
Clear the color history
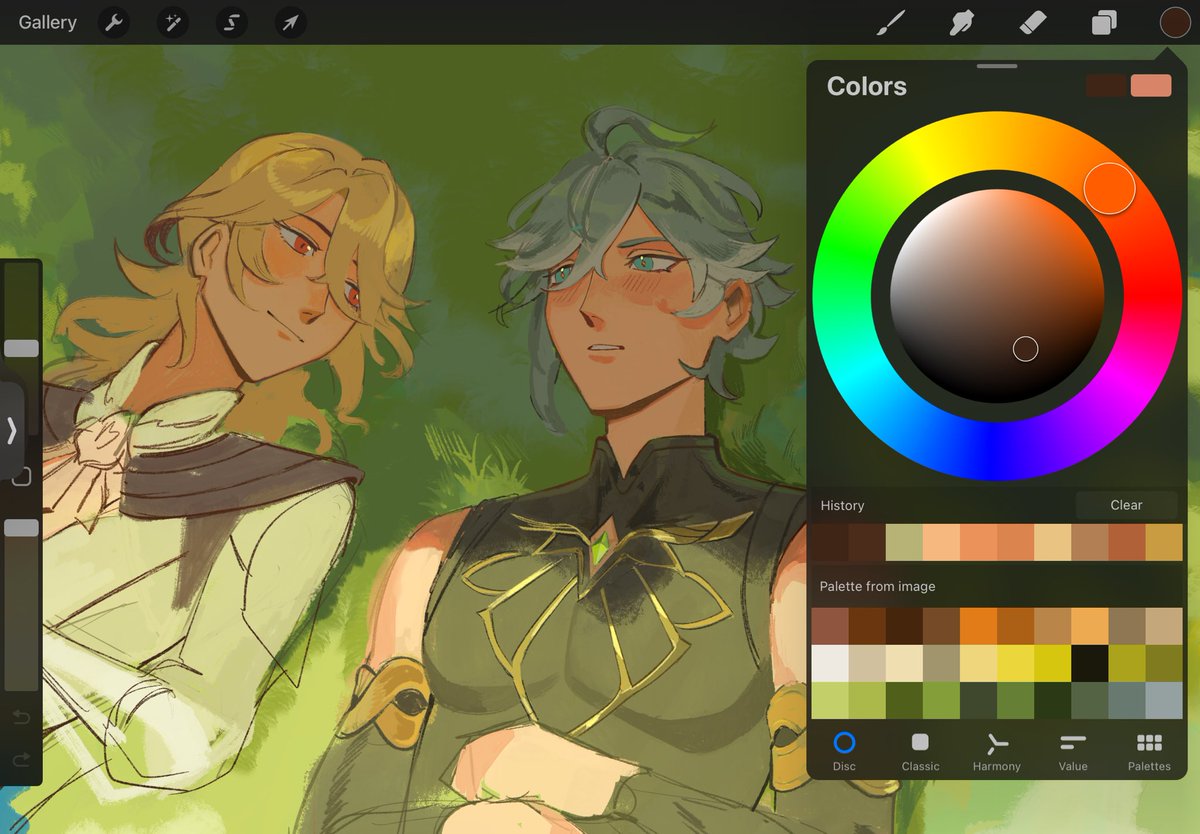(1126, 505)
